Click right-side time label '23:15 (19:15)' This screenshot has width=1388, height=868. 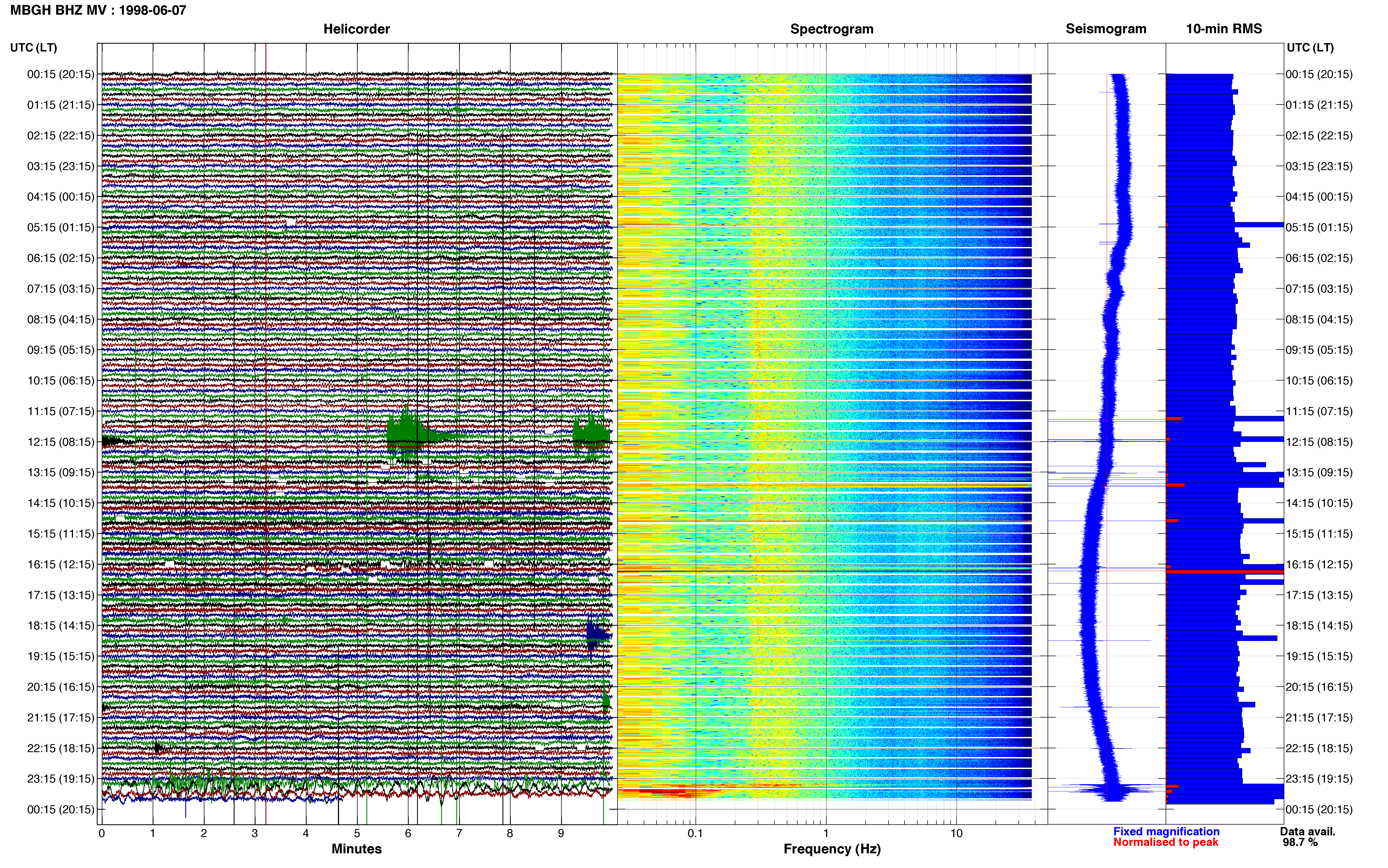[1319, 779]
